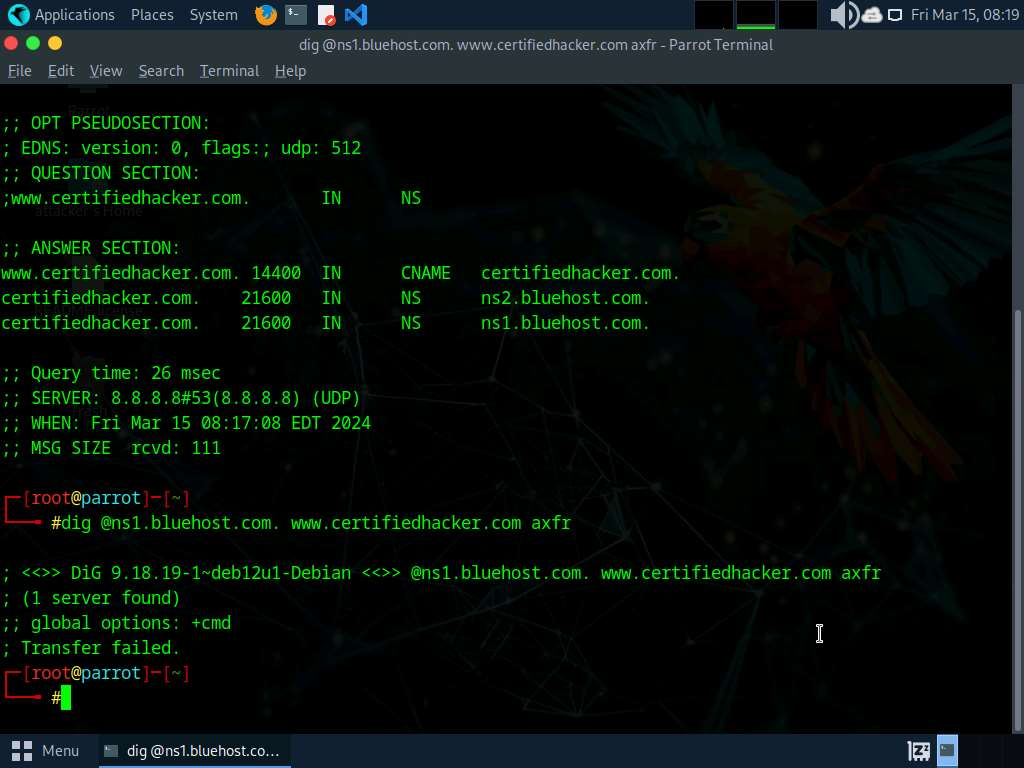Open the terminal launcher in top panel
The image size is (1024, 768).
[295, 15]
